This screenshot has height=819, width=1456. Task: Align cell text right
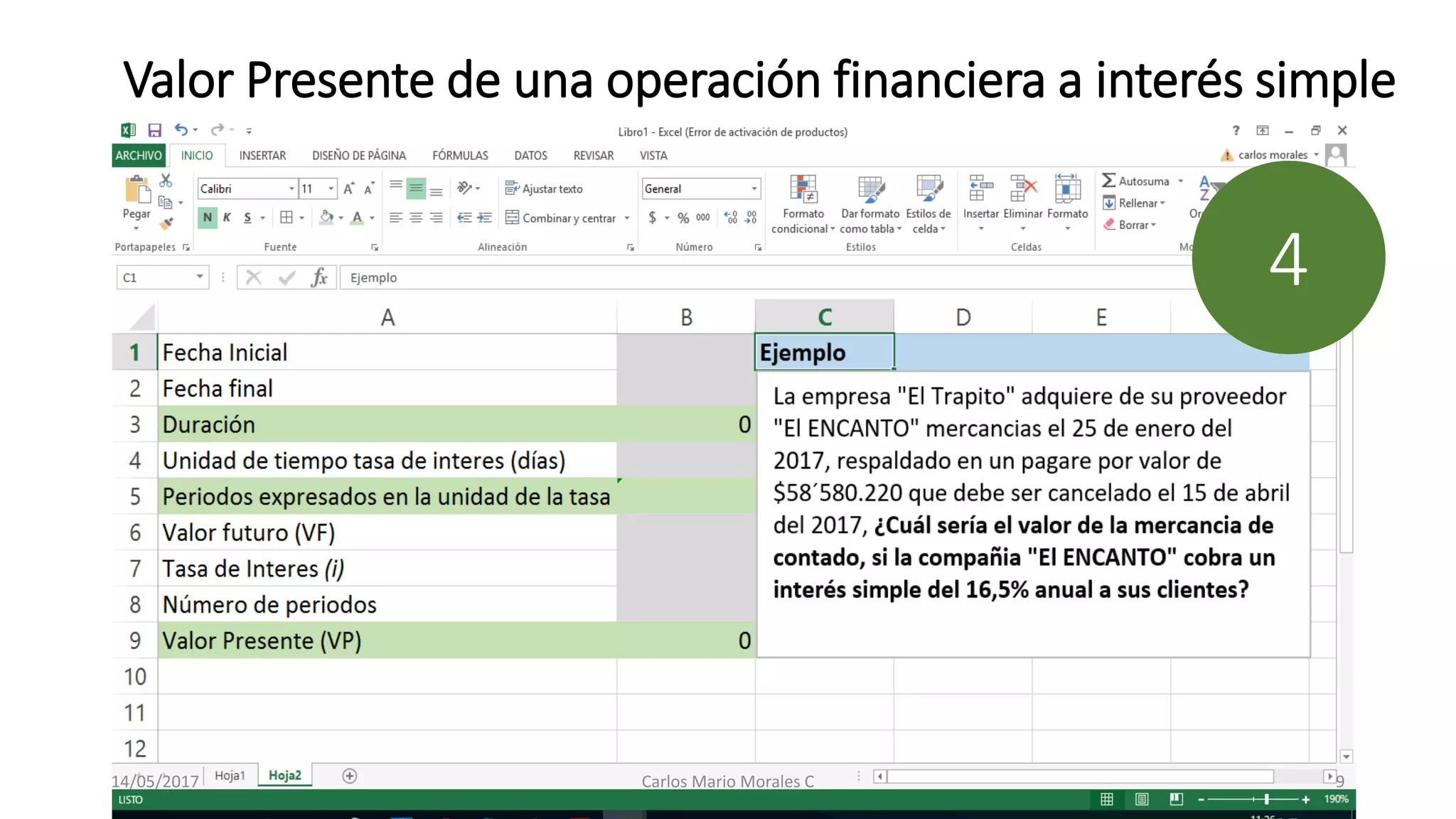pos(437,218)
